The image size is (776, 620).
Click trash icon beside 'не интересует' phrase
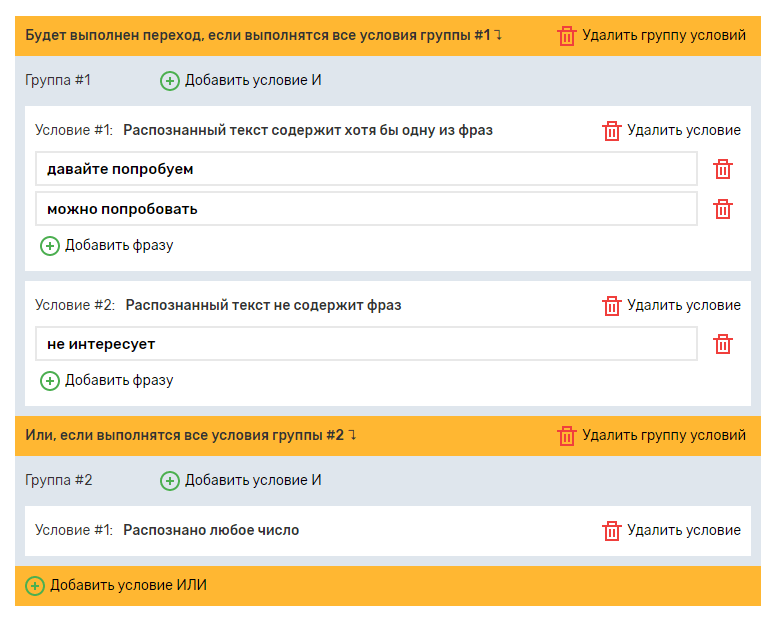(723, 344)
